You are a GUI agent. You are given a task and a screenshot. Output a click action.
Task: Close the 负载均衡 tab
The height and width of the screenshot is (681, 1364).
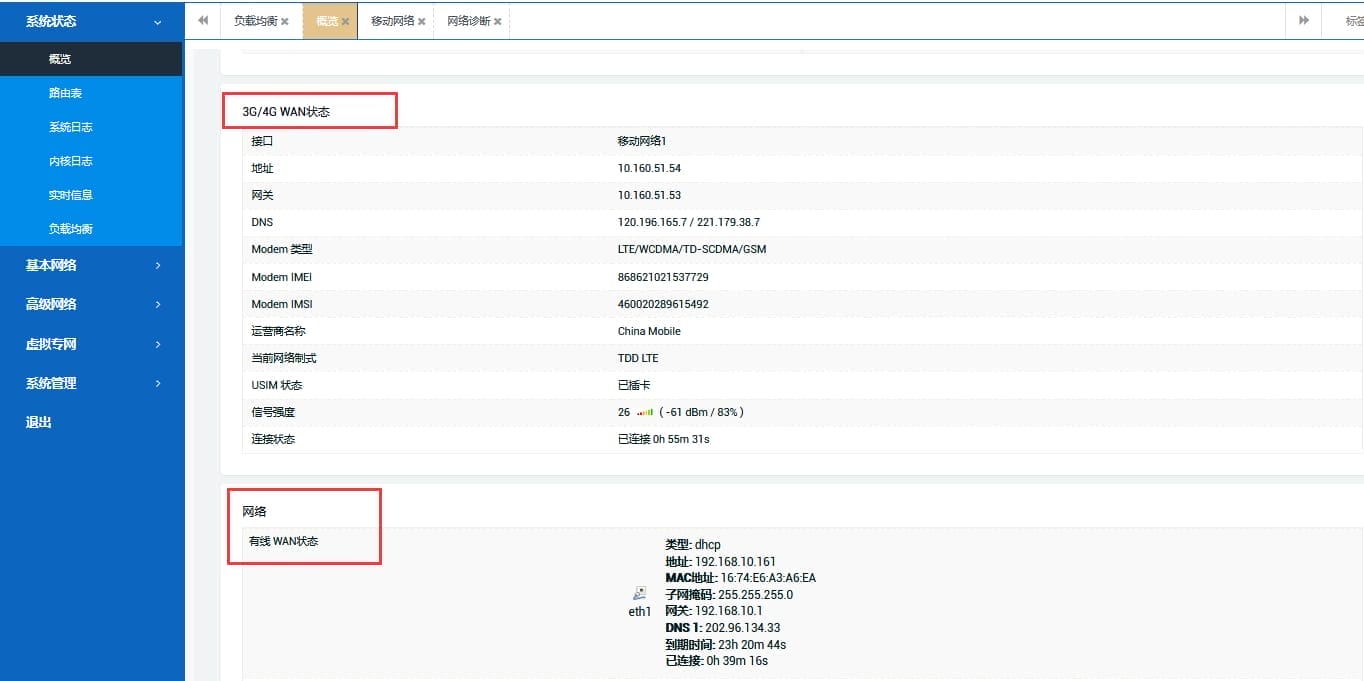pos(285,21)
